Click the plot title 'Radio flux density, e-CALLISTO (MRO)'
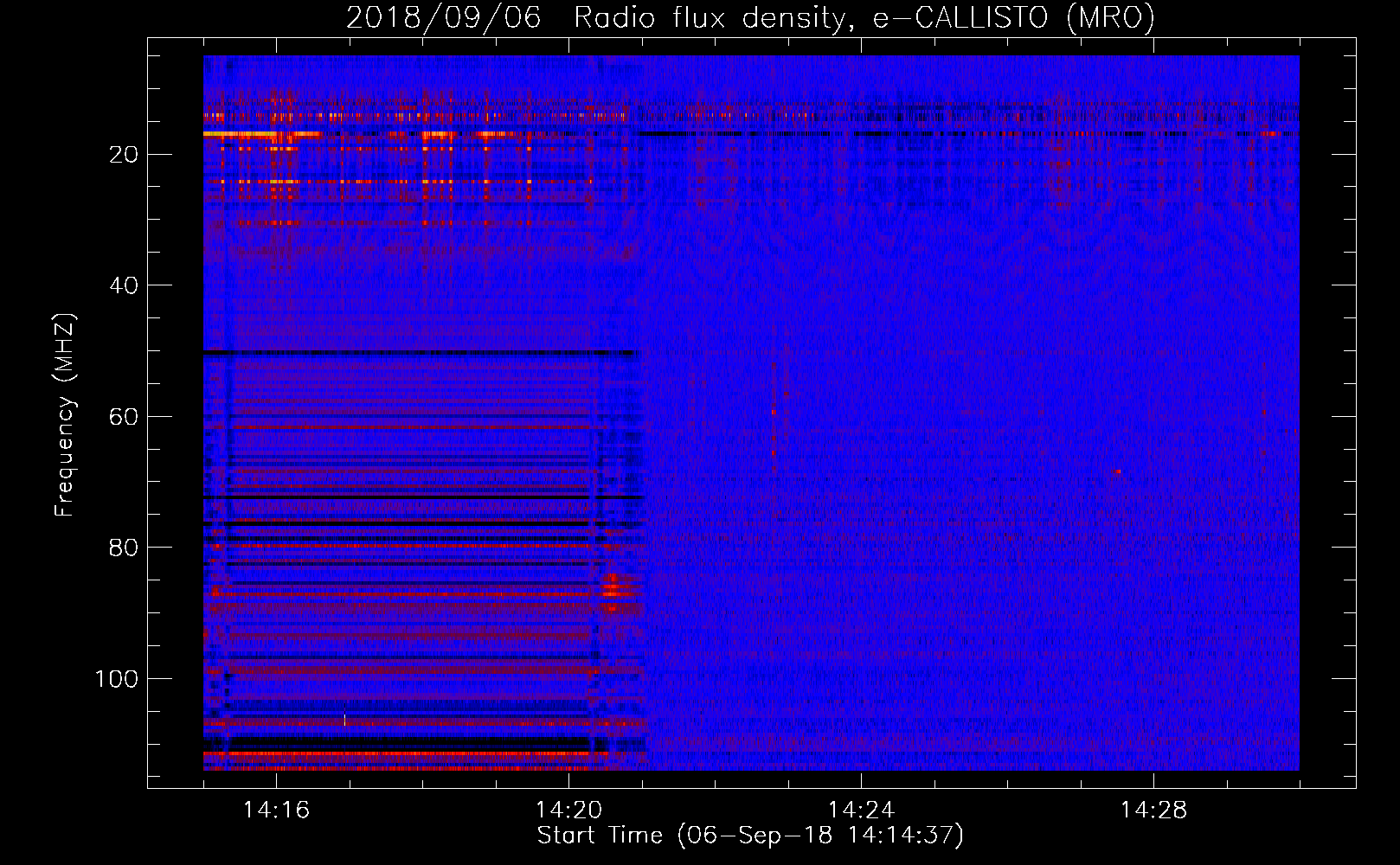 point(864,17)
